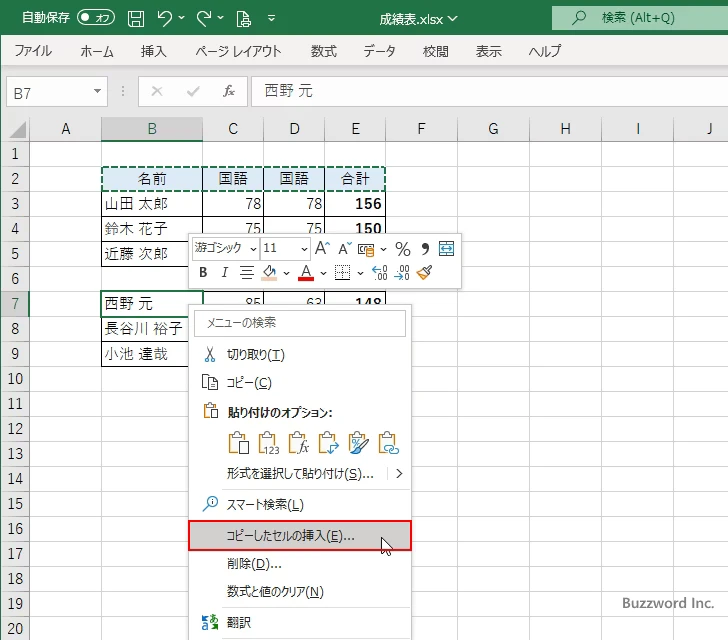
Task: Open the ファイル tab
Action: pyautogui.click(x=33, y=51)
